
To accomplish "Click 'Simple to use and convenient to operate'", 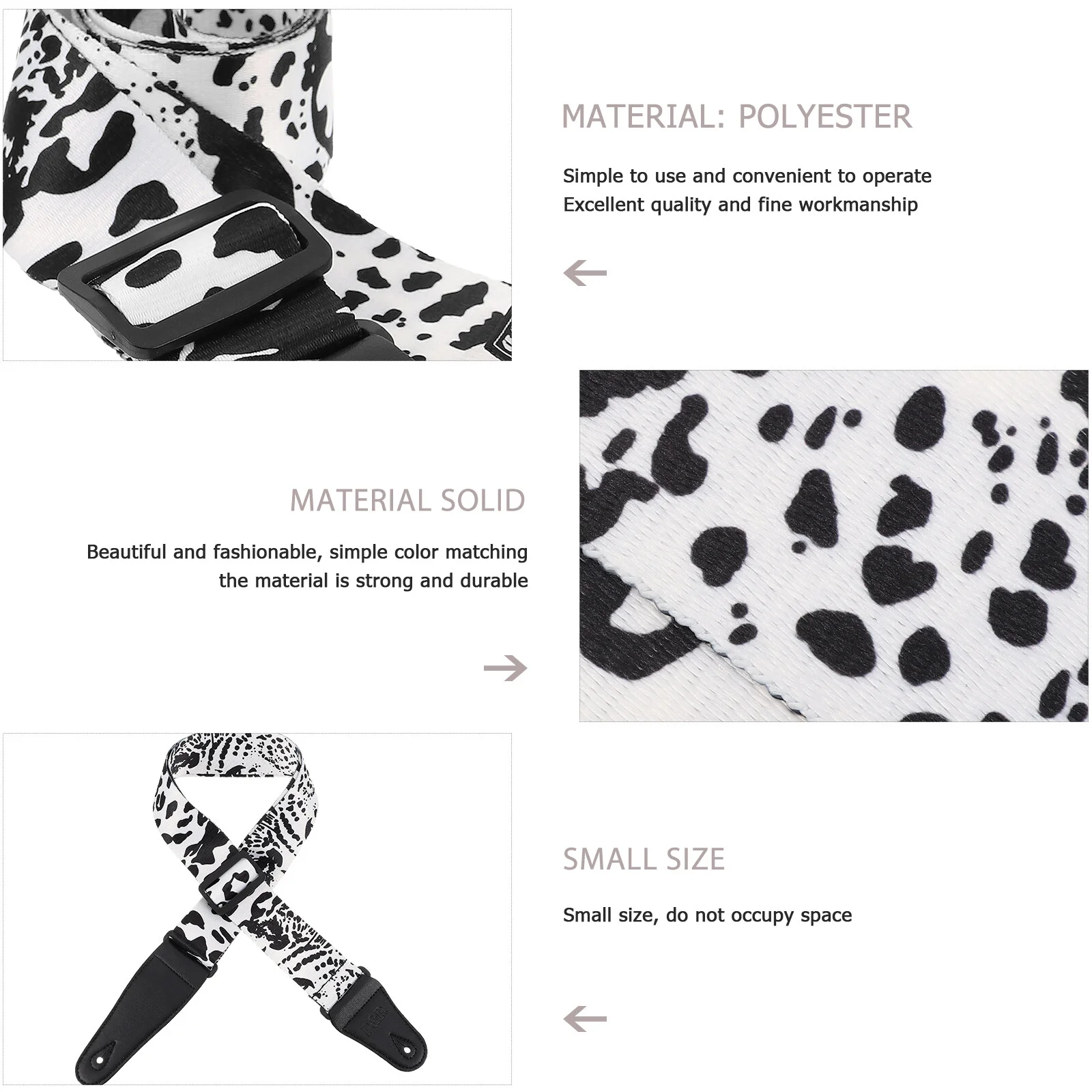I will pos(747,176).
